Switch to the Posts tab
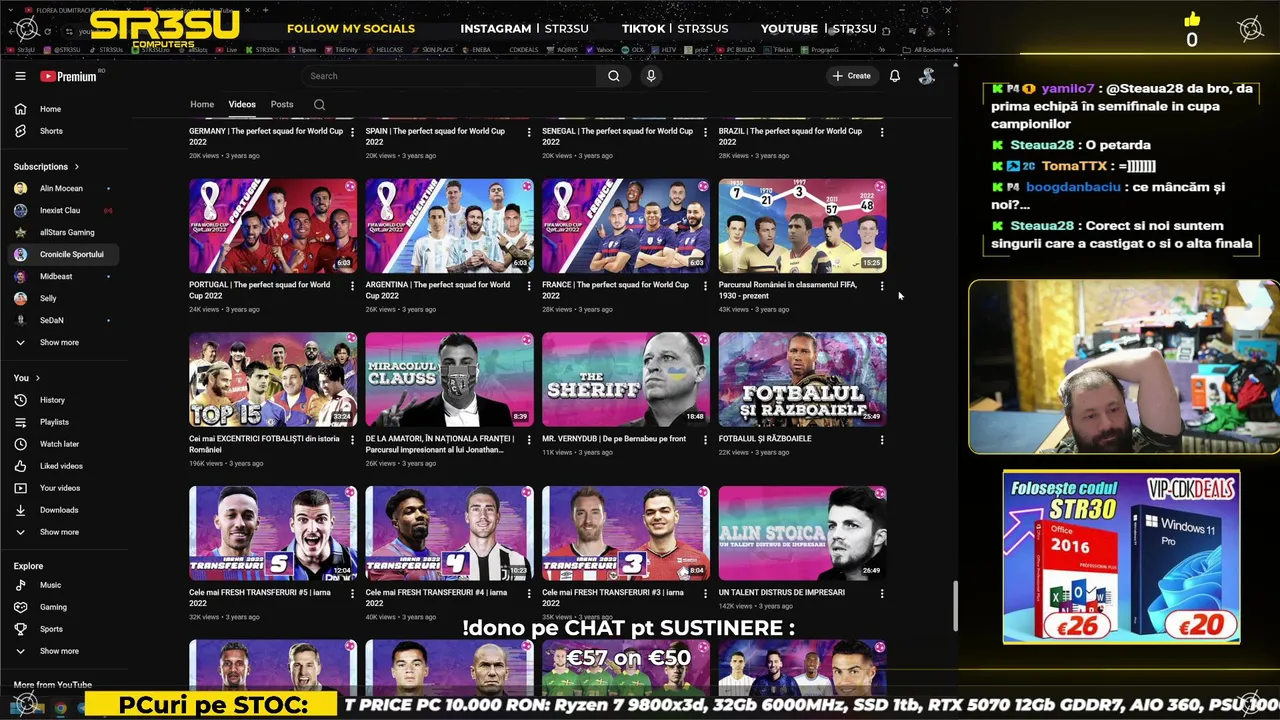The image size is (1280, 720). tap(282, 104)
